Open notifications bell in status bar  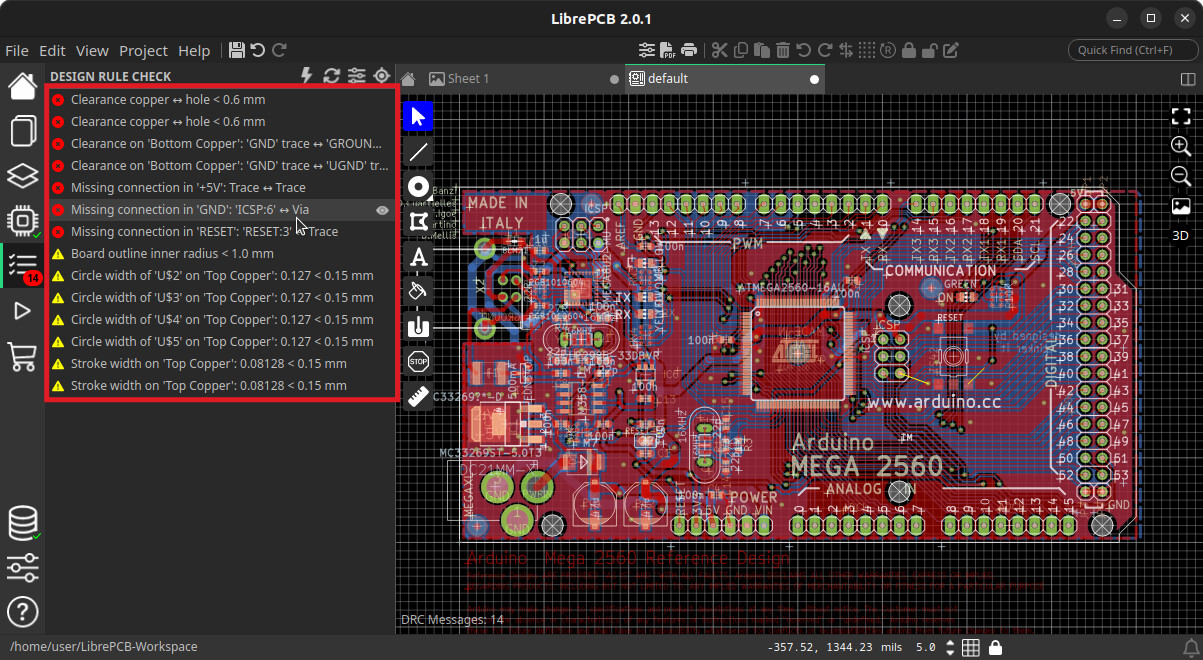[x=1190, y=647]
